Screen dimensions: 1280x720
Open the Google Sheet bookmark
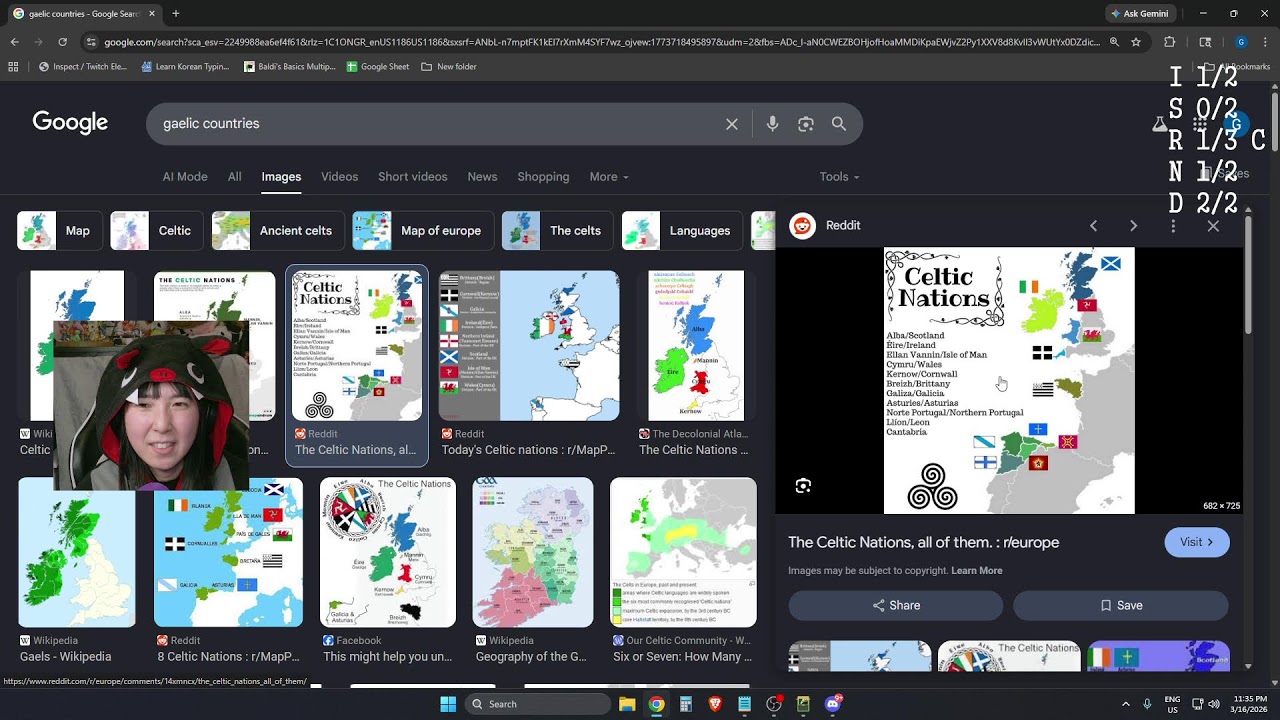coord(378,67)
